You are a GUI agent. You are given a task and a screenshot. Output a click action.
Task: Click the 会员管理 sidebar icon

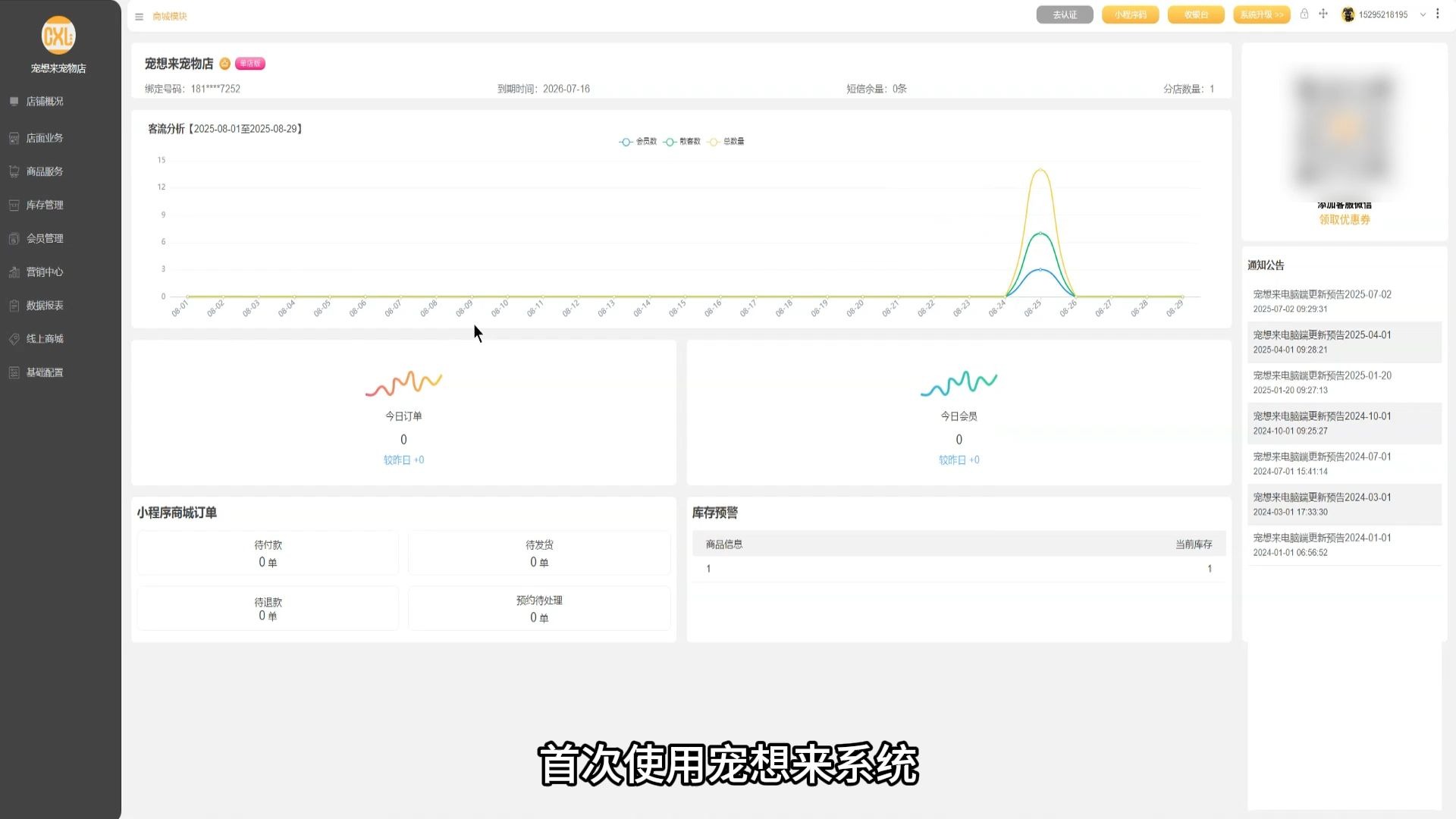(14, 238)
